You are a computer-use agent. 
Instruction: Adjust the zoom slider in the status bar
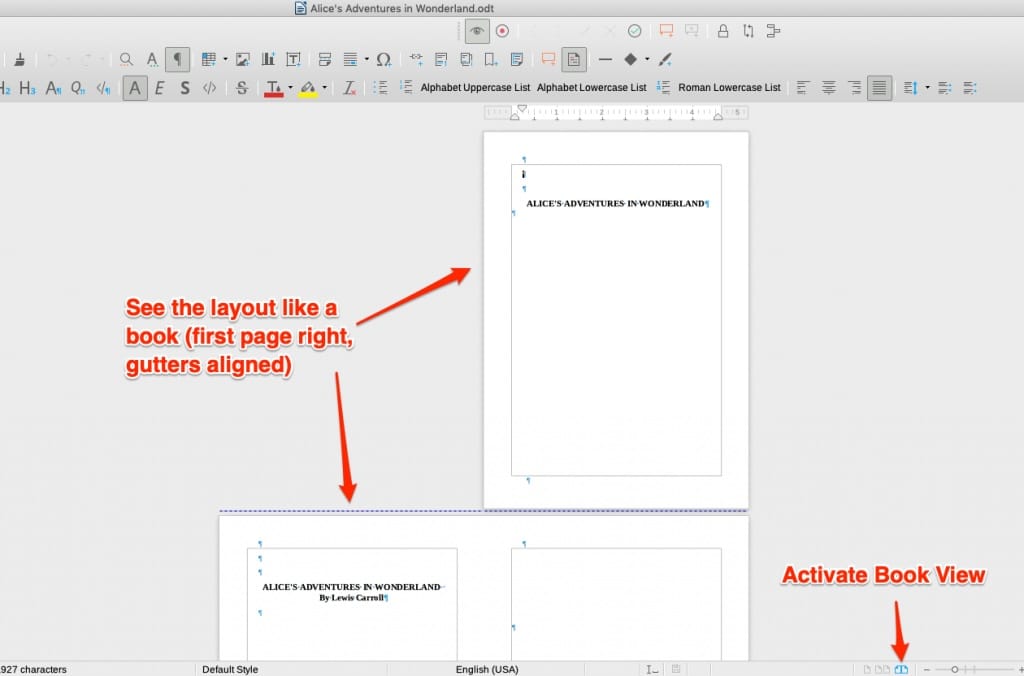pyautogui.click(x=955, y=669)
